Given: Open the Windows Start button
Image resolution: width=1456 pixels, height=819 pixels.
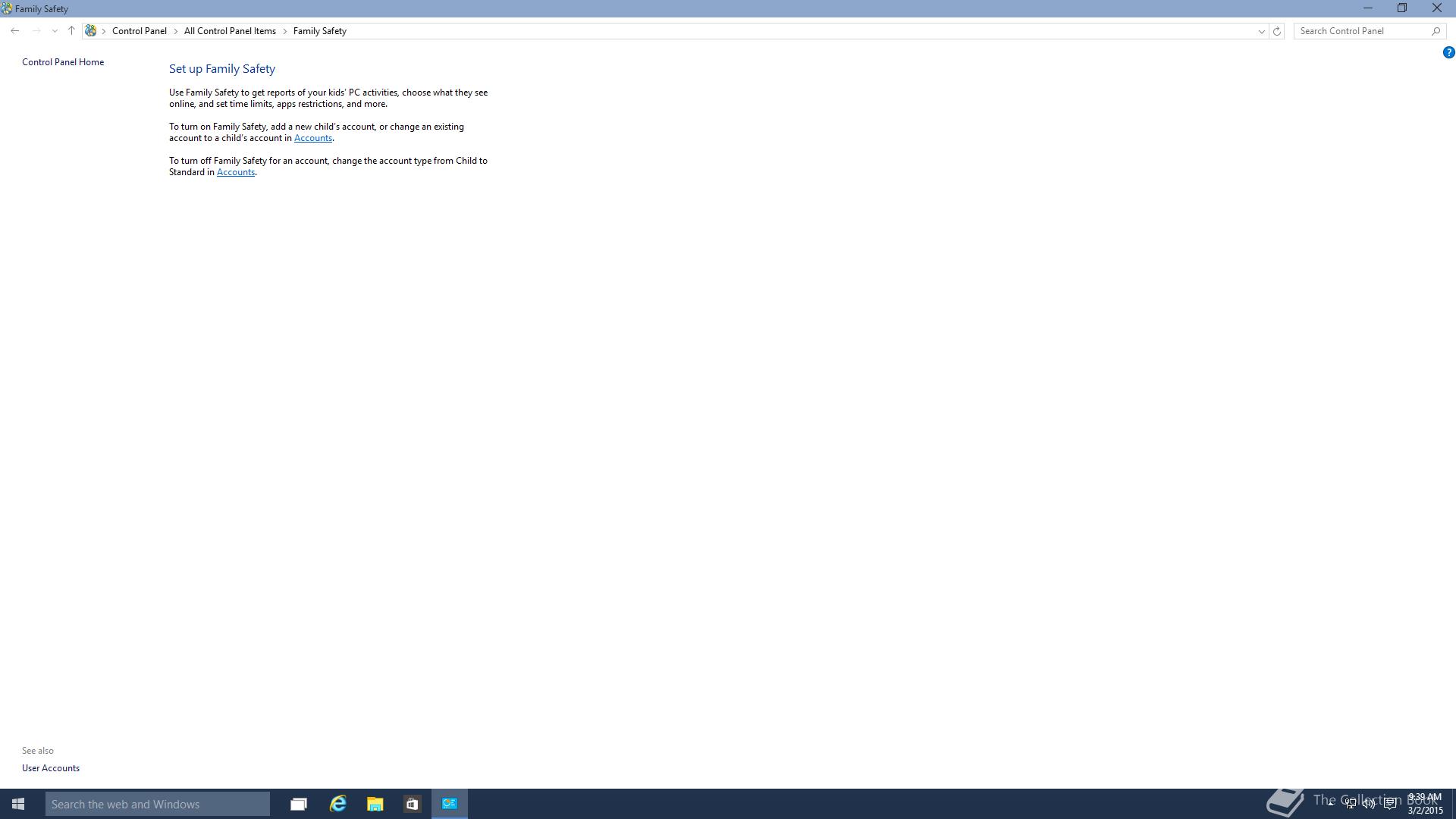Looking at the screenshot, I should [x=18, y=804].
